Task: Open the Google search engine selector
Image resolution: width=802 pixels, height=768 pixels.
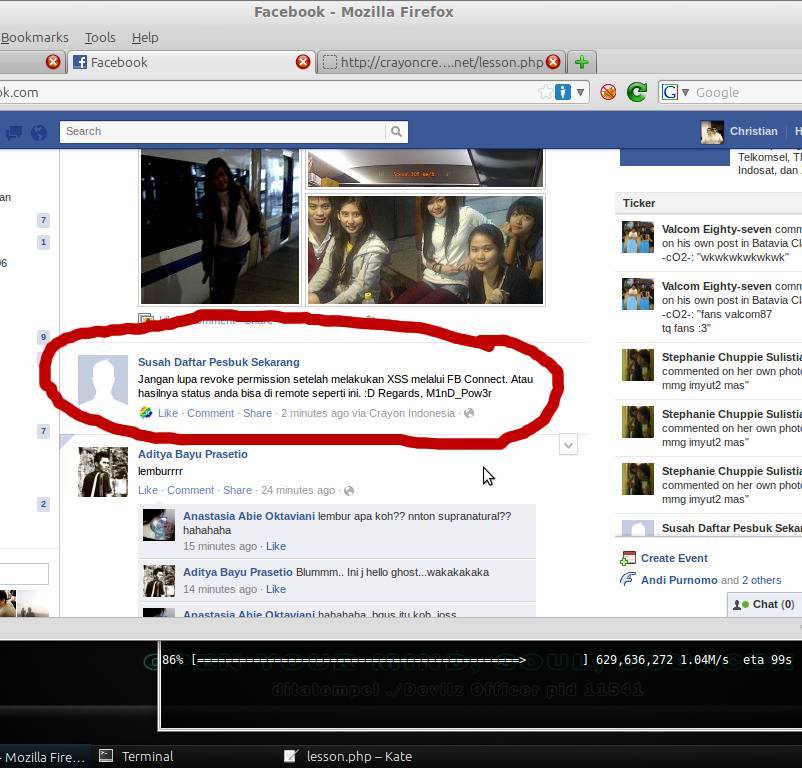Action: click(675, 92)
